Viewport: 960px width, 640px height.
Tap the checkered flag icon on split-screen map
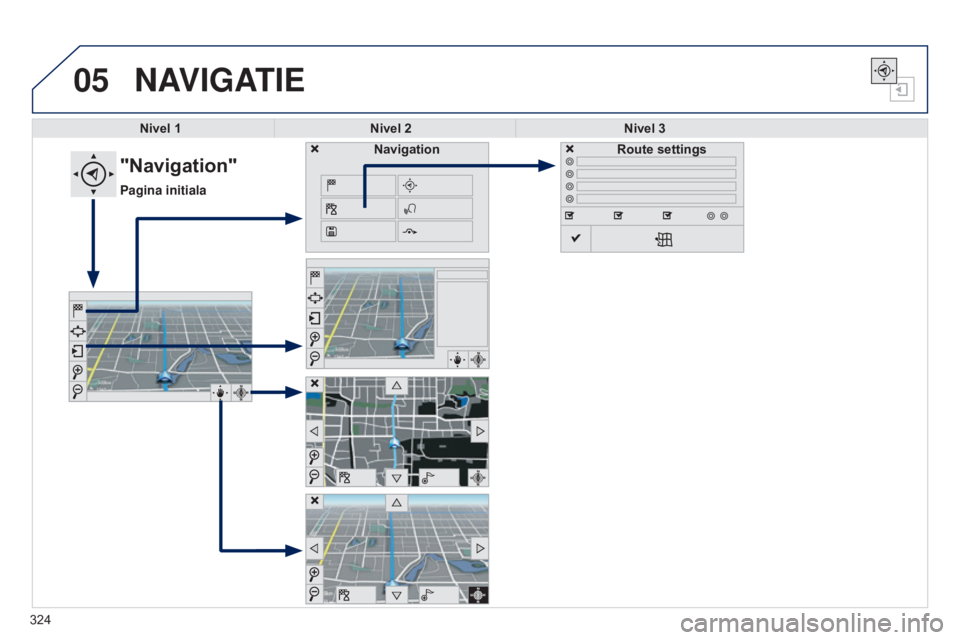click(315, 277)
